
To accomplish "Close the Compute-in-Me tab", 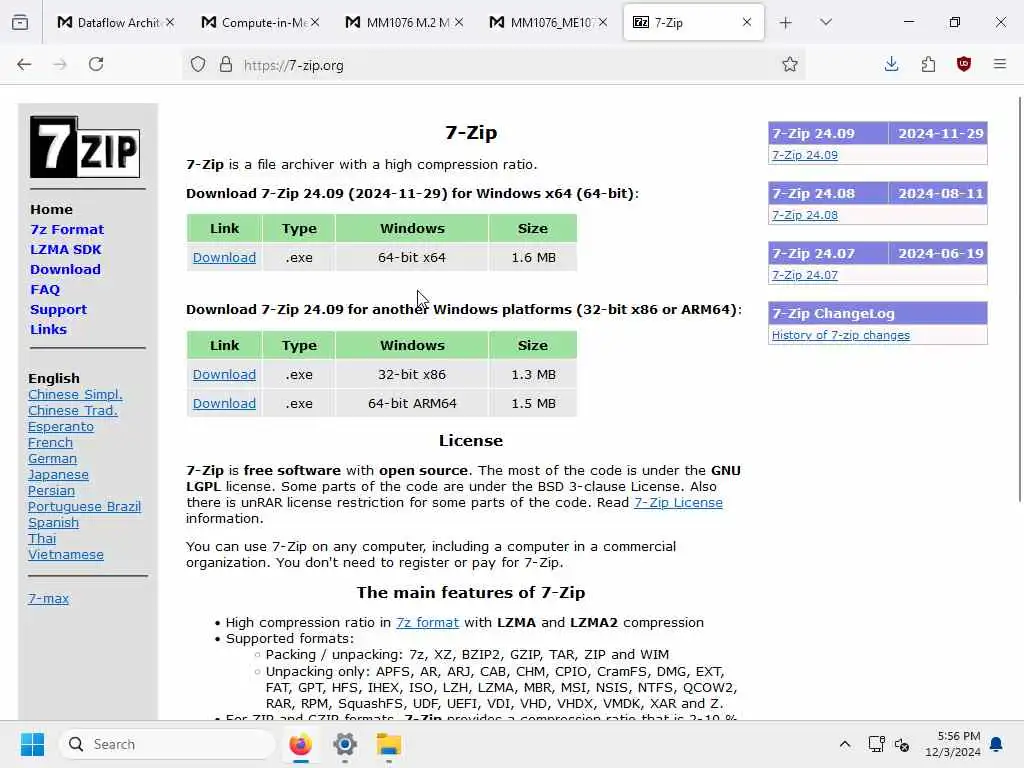I will point(315,22).
